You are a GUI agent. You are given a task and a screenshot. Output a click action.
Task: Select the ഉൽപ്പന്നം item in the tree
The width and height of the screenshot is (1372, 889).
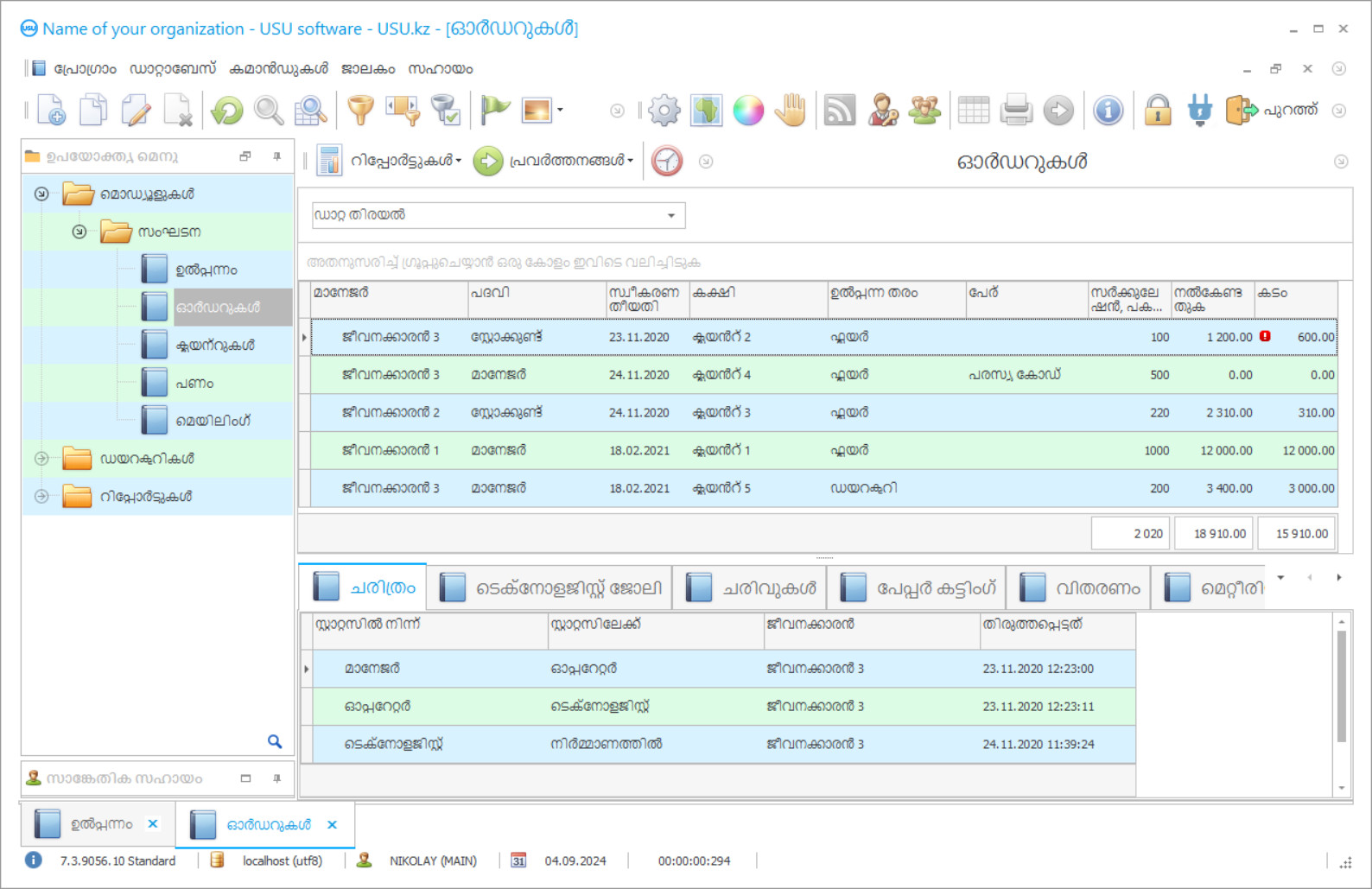pos(206,270)
